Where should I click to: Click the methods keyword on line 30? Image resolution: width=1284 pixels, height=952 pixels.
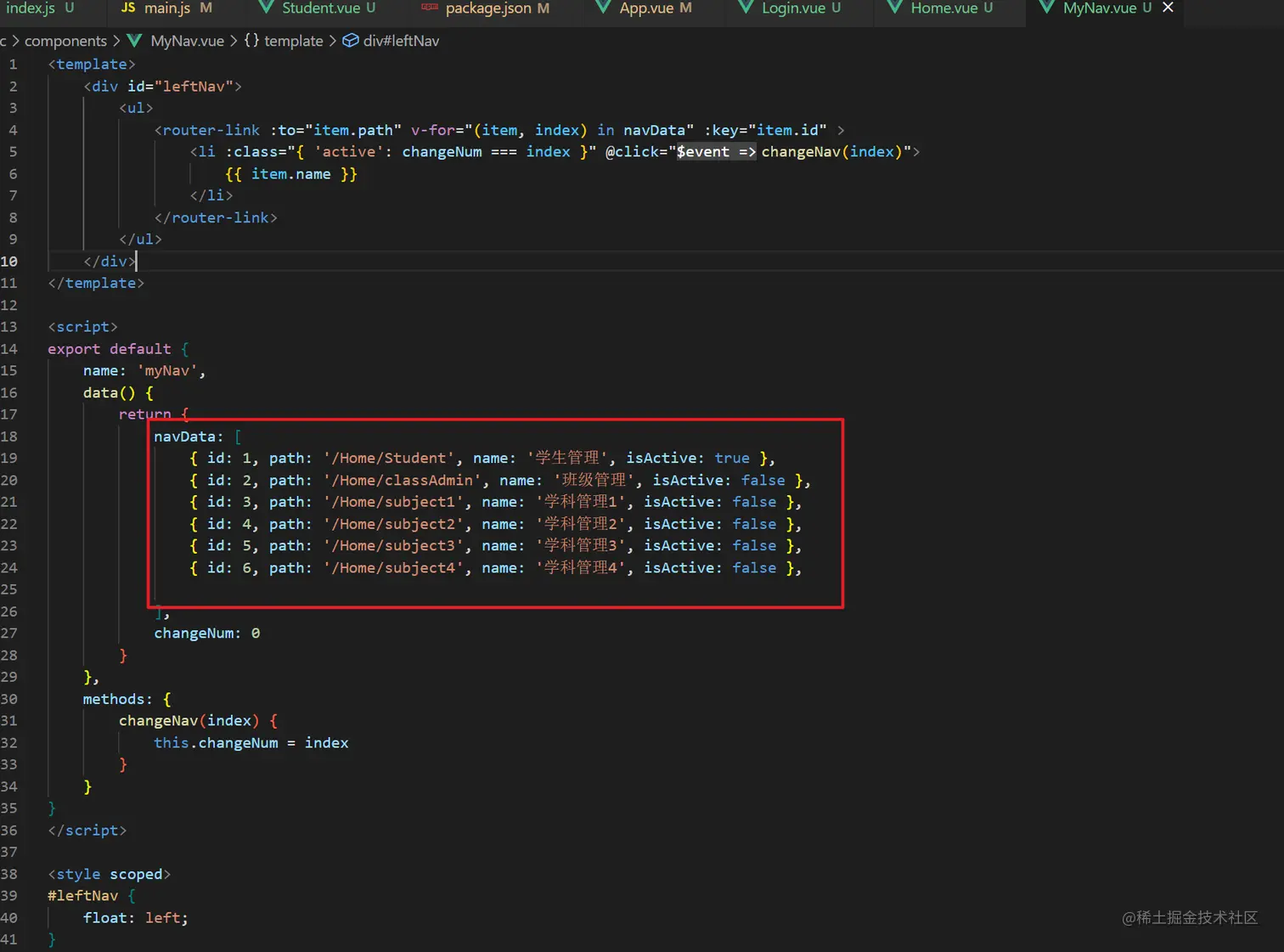tap(114, 700)
